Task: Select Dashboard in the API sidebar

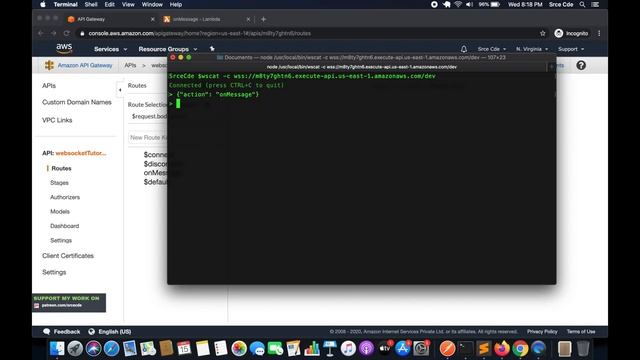Action: coord(64,226)
